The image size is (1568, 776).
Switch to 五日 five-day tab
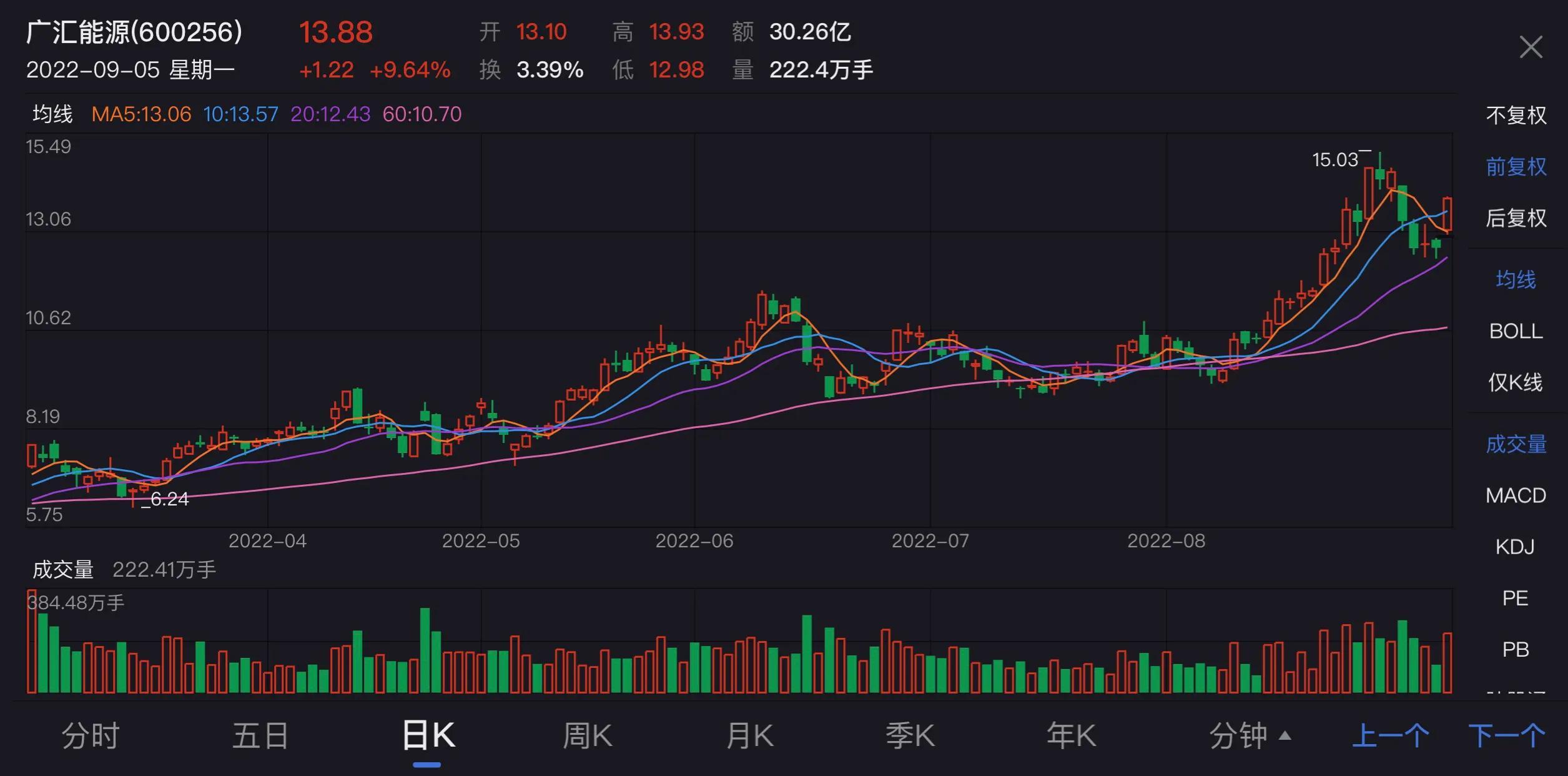(x=260, y=735)
